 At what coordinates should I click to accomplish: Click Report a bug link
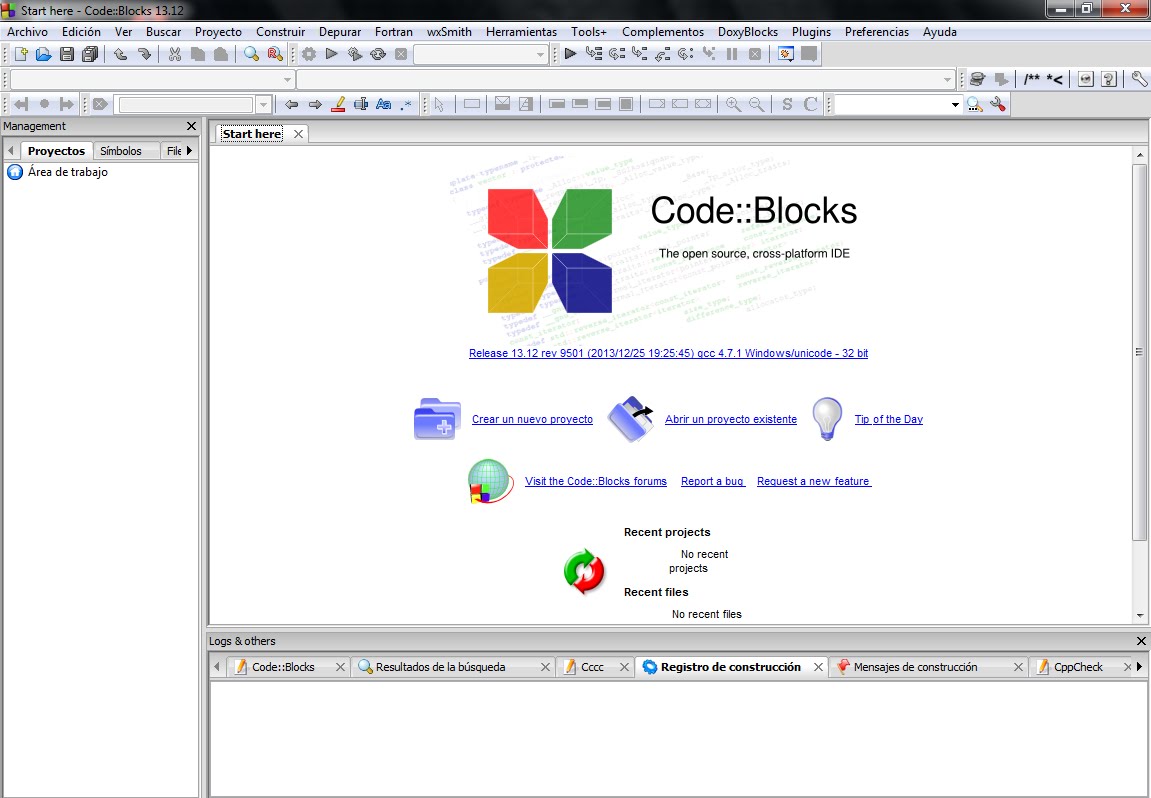pos(713,482)
